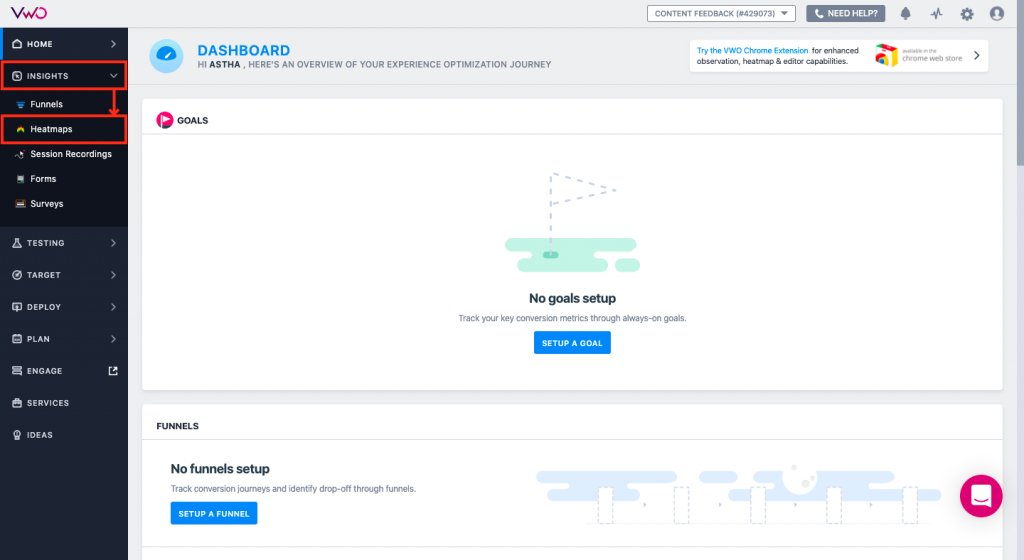Click the Chrome web store icon

click(x=886, y=55)
